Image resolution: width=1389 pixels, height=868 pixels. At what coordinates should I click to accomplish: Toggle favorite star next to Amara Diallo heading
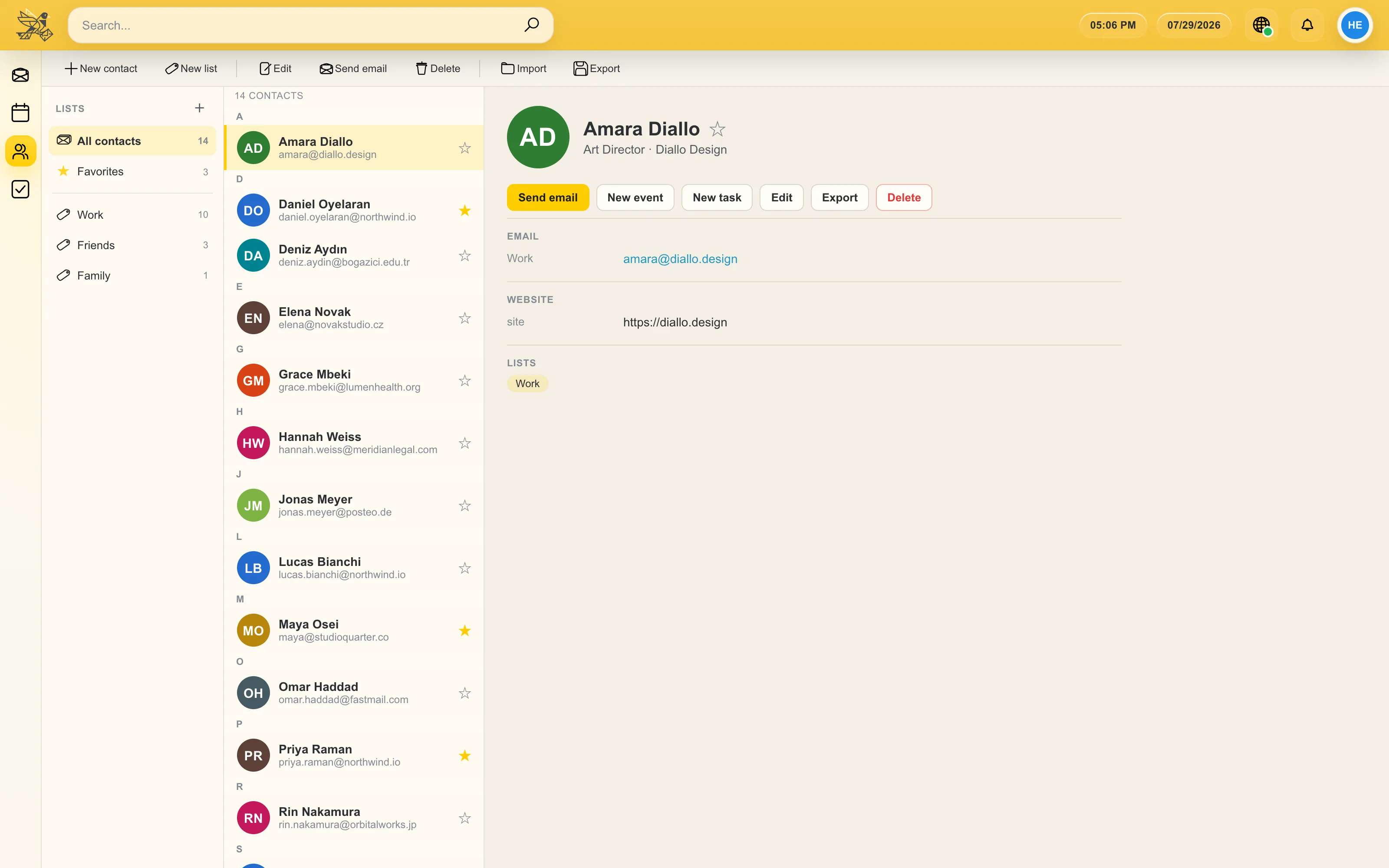click(x=718, y=129)
